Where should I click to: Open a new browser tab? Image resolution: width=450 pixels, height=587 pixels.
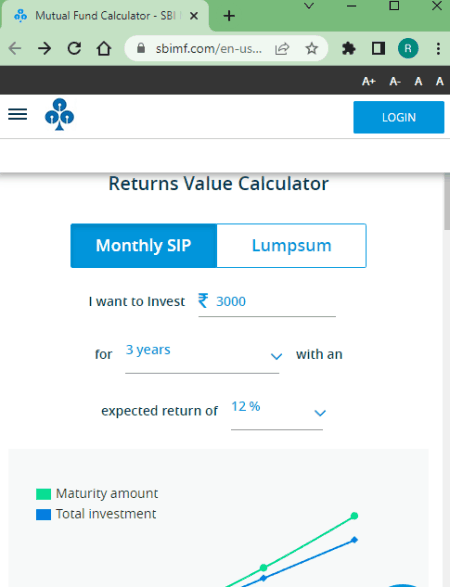click(229, 16)
